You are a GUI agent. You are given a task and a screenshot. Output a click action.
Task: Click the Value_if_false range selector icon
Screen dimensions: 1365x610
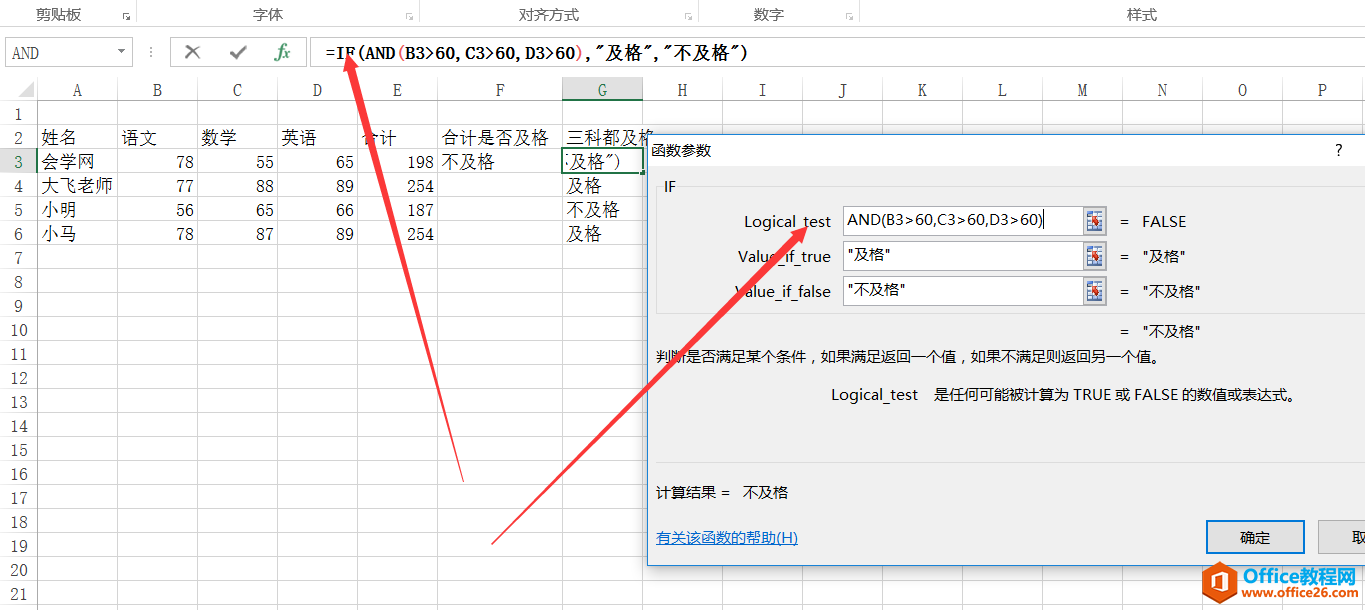click(x=1095, y=291)
